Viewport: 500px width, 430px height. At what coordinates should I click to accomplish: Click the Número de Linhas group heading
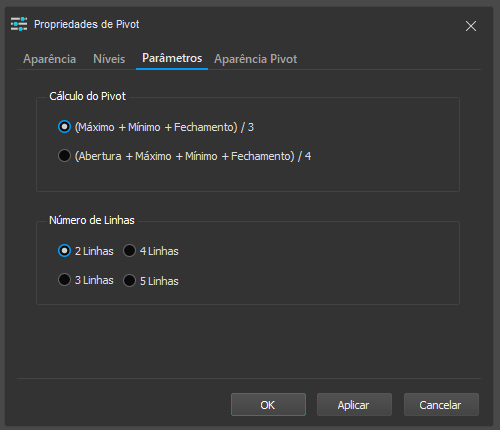pyautogui.click(x=92, y=220)
